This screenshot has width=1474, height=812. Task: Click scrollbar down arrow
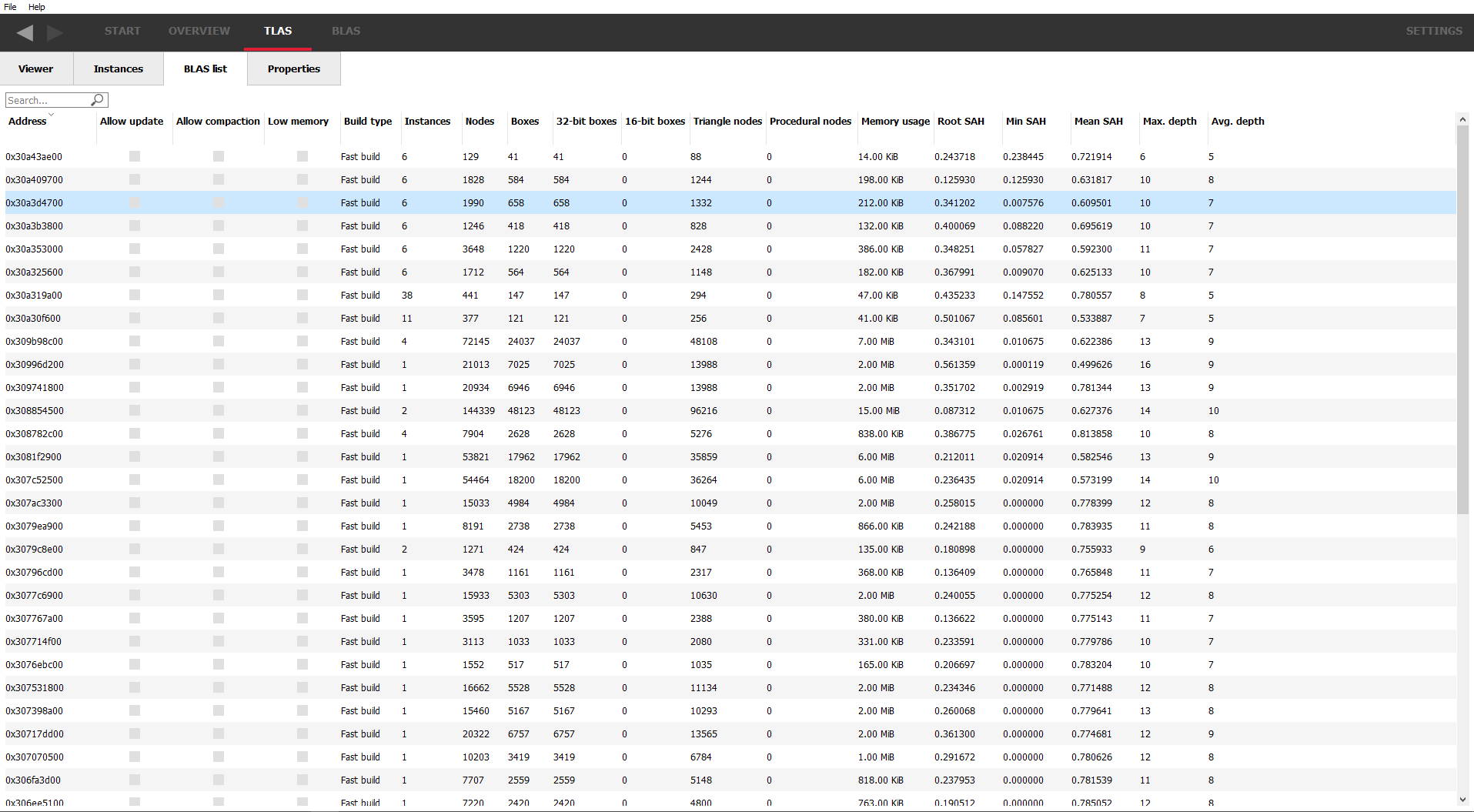tap(1462, 800)
